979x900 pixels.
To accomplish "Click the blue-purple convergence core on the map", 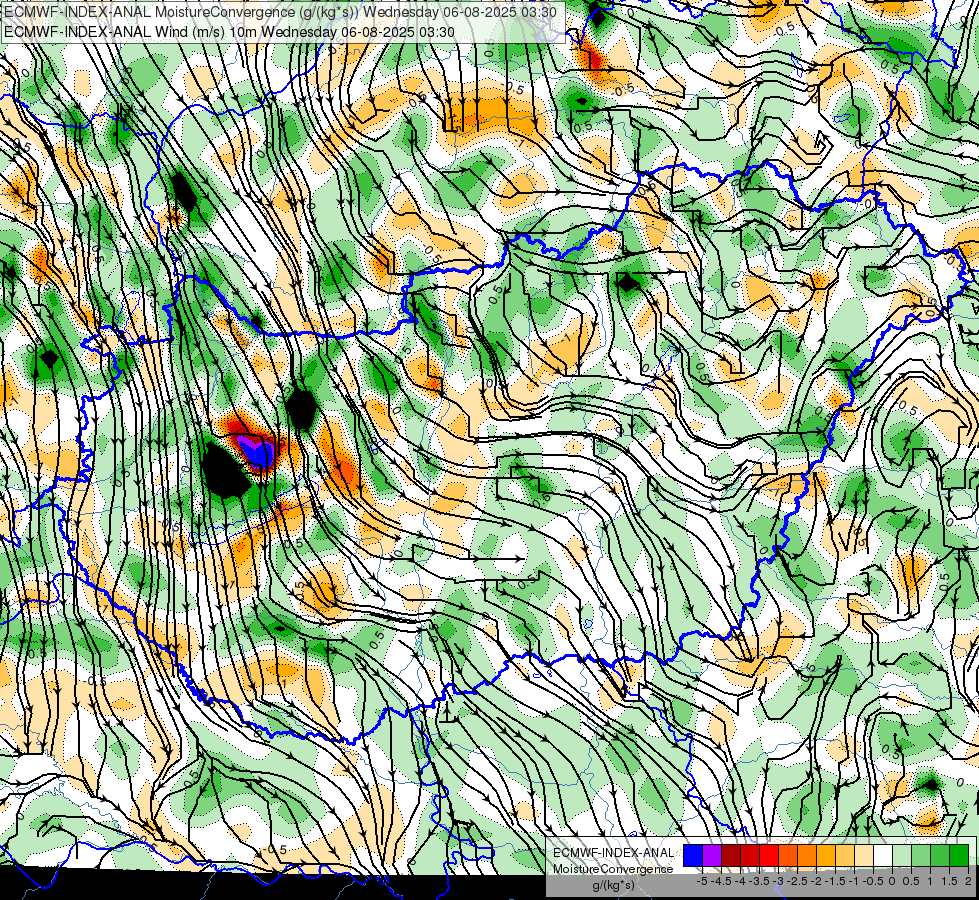I will click(x=256, y=451).
